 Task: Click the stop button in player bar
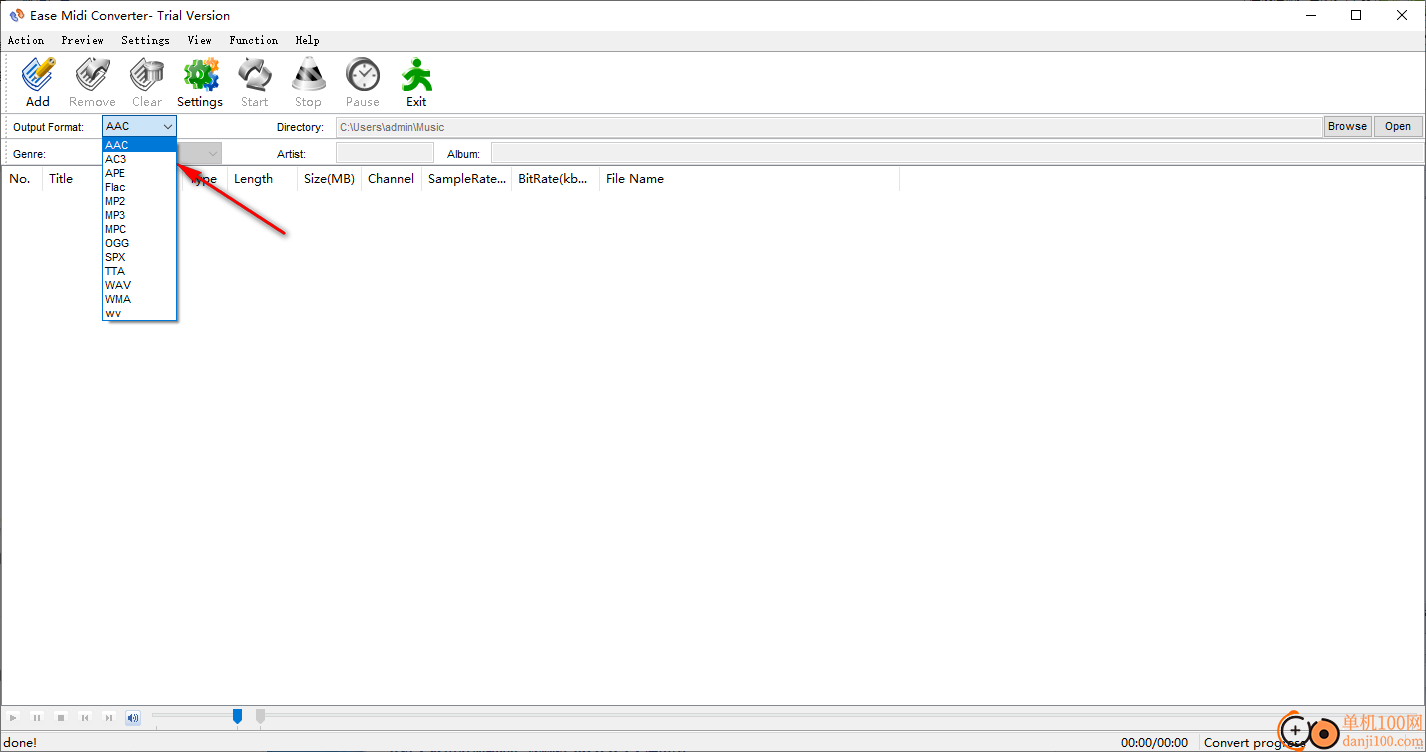pos(61,717)
